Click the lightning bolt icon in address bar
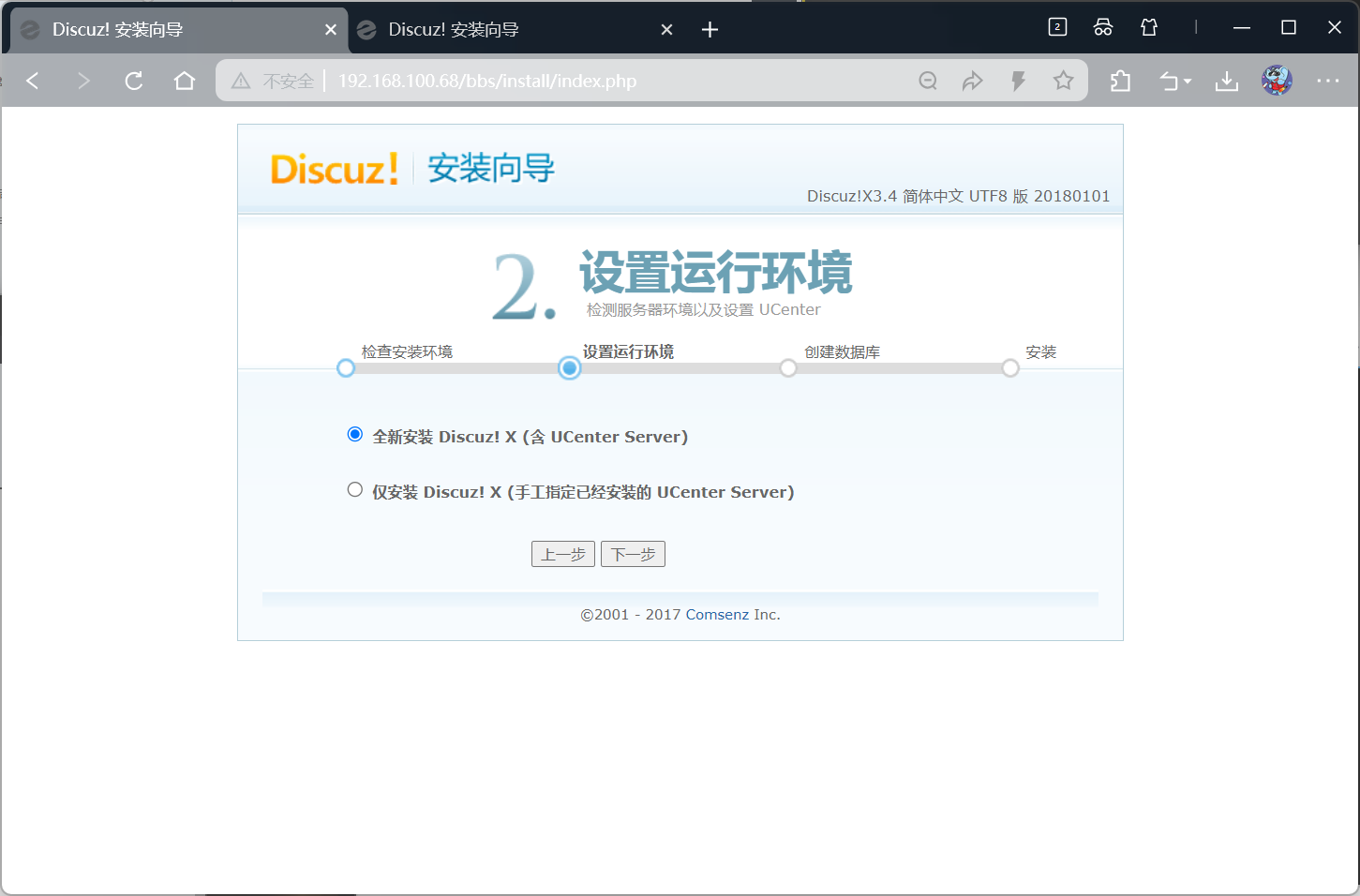 click(1018, 81)
